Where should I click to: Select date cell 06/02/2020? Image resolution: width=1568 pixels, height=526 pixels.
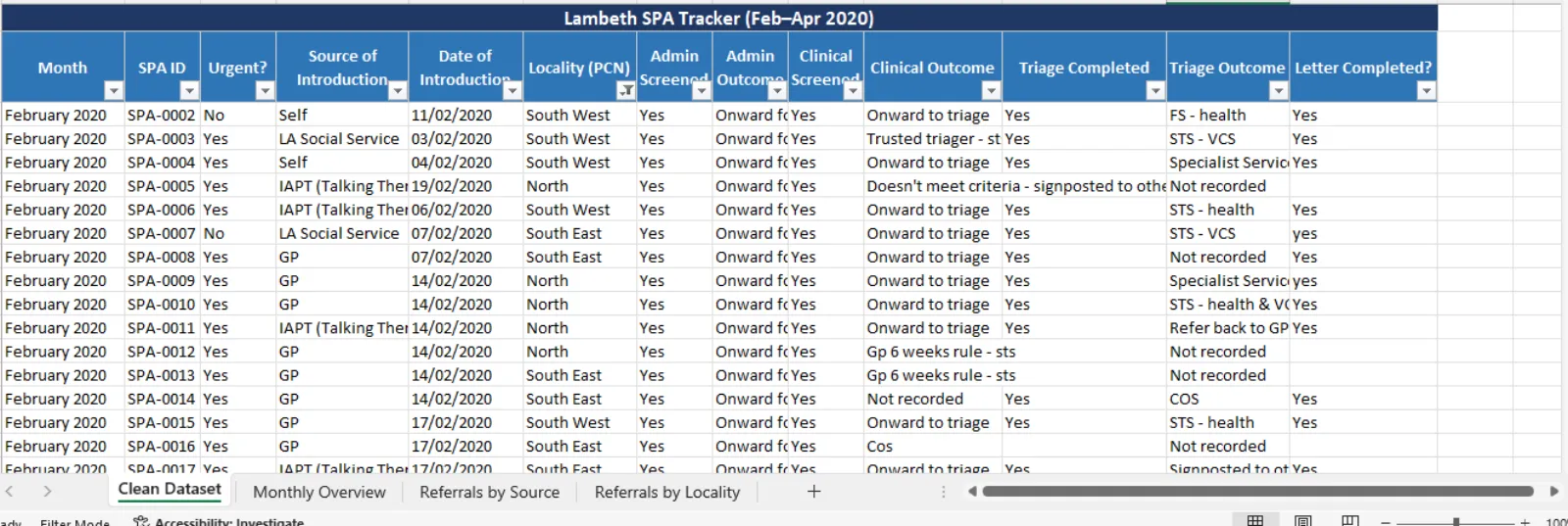[x=465, y=210]
